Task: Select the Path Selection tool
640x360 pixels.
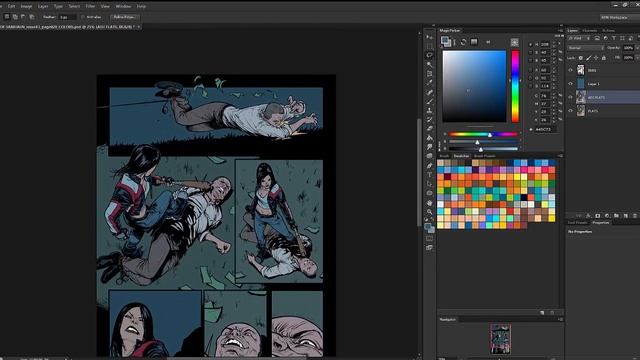Action: pos(429,184)
